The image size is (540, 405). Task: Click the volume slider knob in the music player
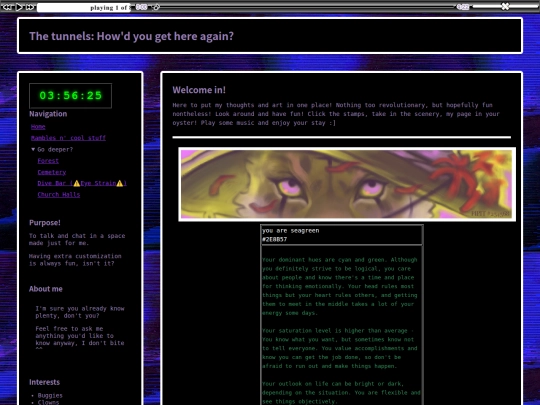pyautogui.click(x=505, y=6)
